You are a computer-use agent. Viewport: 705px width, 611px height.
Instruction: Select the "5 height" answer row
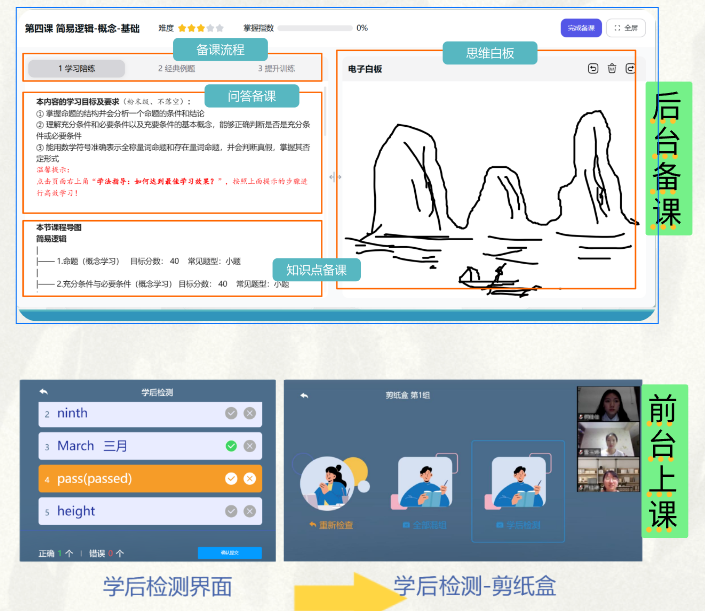coord(150,511)
